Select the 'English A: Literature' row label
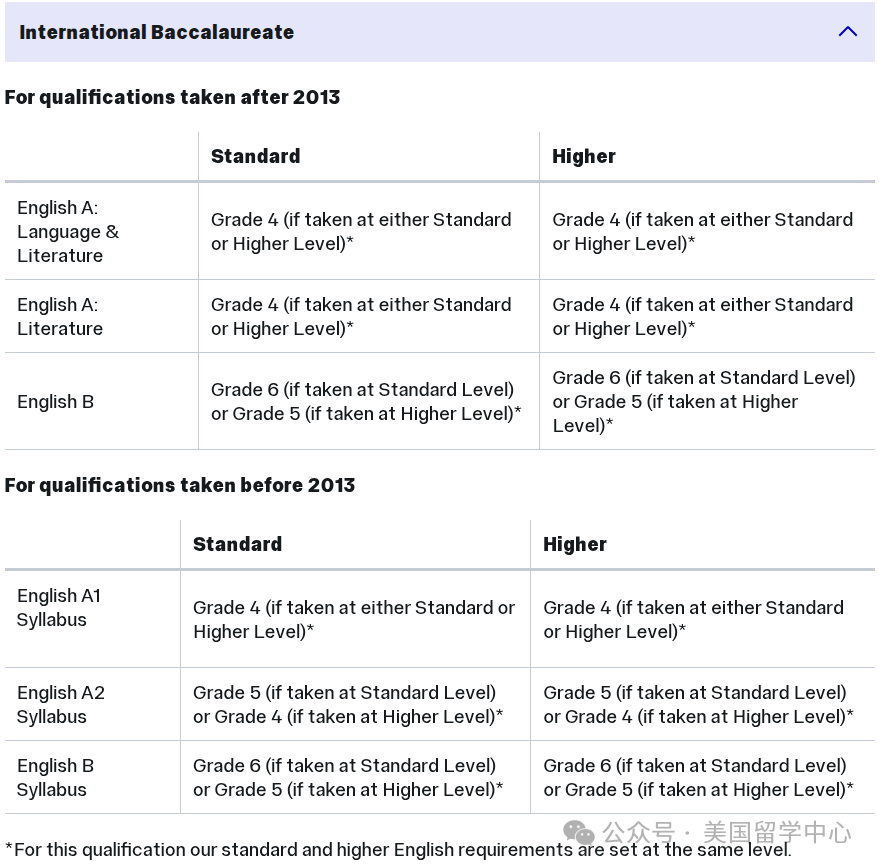This screenshot has height=867, width=879. 60,317
